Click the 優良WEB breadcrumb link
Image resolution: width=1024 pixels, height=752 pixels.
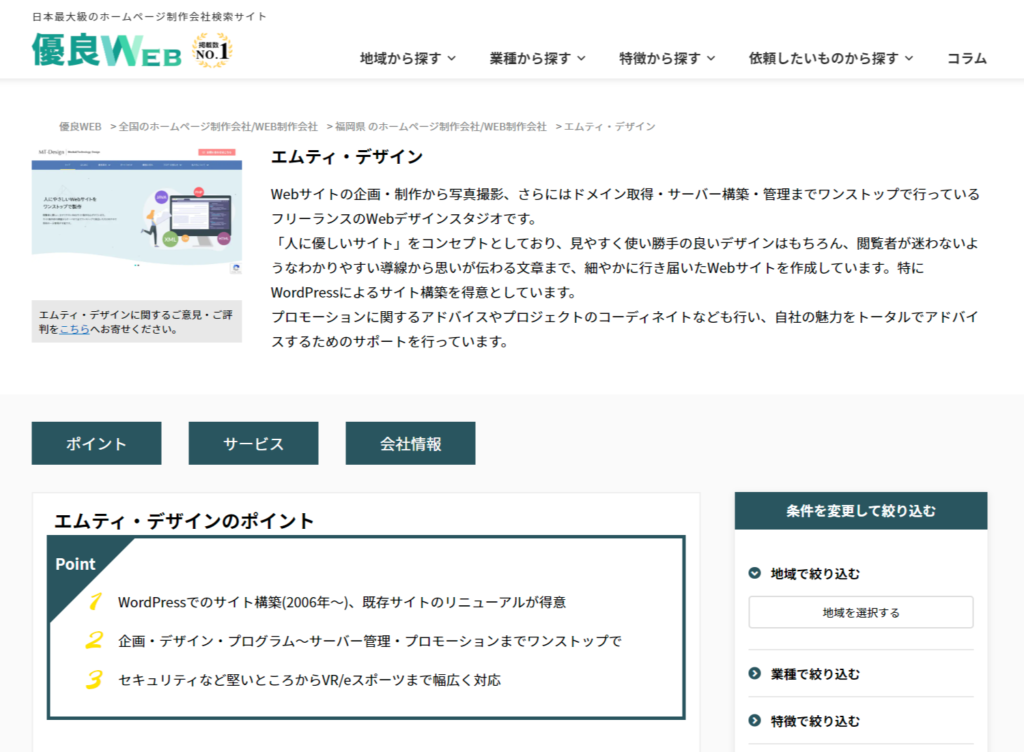80,127
